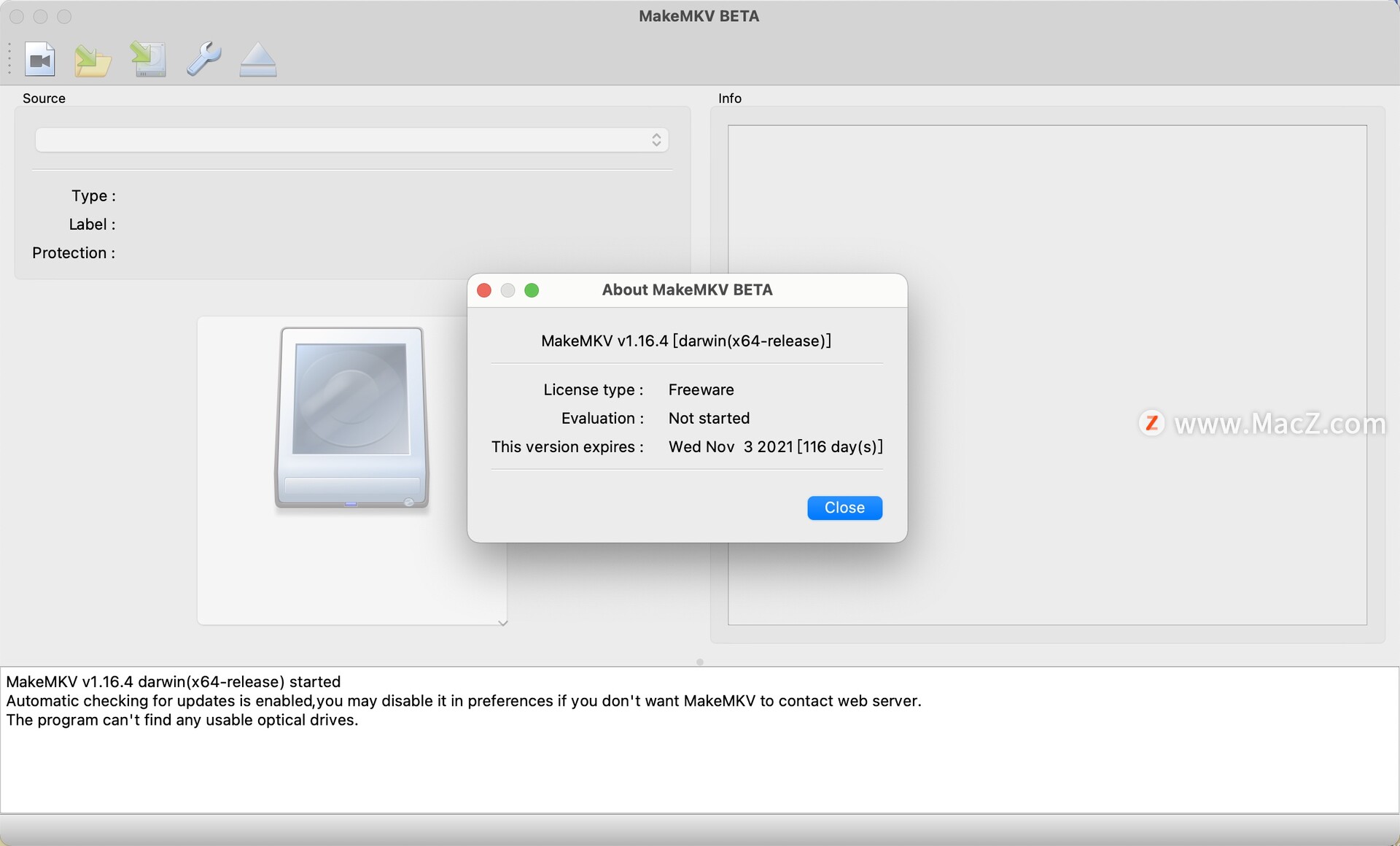The height and width of the screenshot is (846, 1400).
Task: Click the 'Freeware' license value
Action: [701, 389]
